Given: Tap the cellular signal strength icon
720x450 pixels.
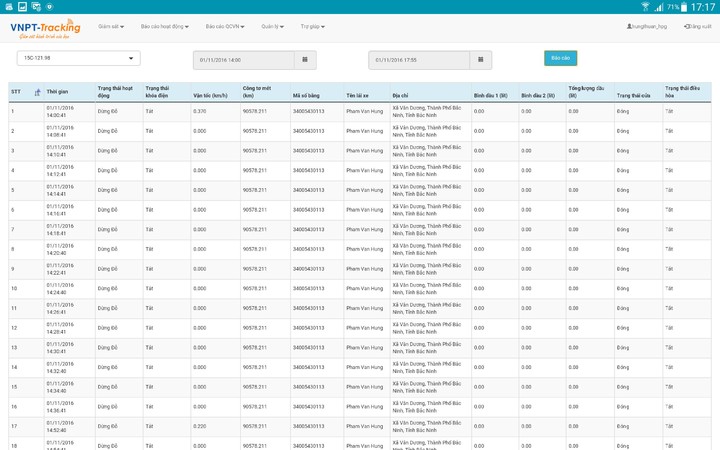Looking at the screenshot, I should pyautogui.click(x=659, y=7).
